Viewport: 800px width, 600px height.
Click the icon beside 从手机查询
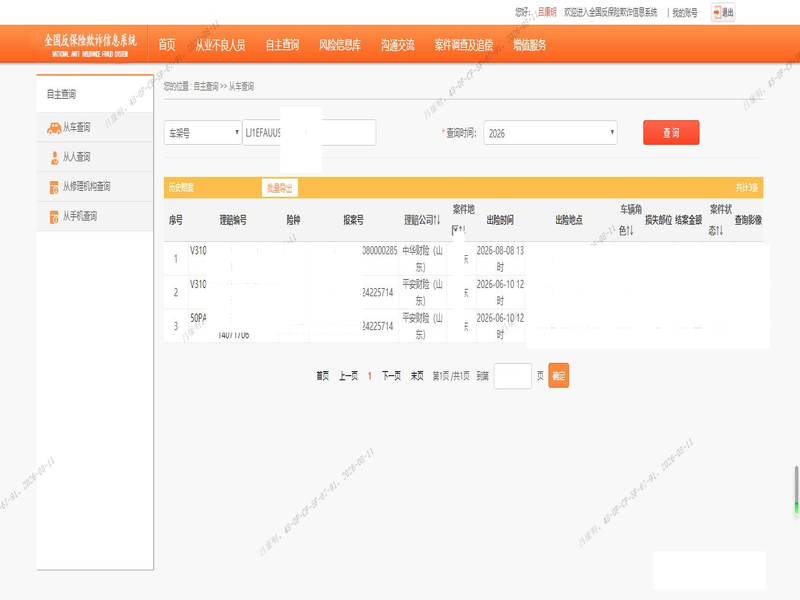(54, 217)
